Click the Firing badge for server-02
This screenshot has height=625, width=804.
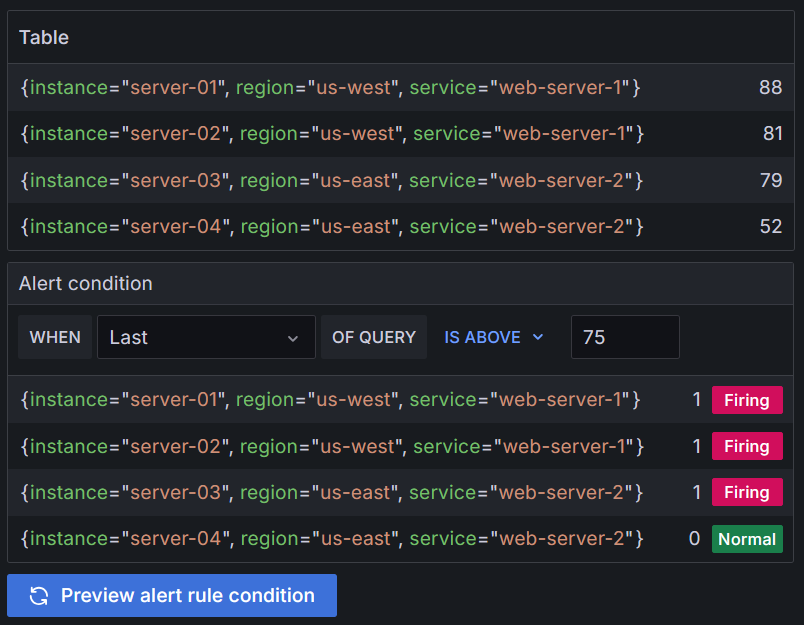coord(747,446)
